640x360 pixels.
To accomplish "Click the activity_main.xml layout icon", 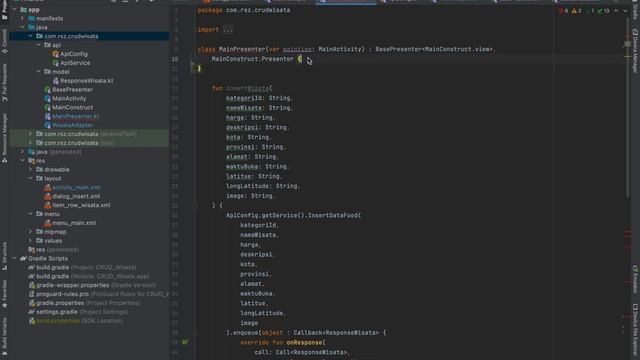I will coord(47,187).
